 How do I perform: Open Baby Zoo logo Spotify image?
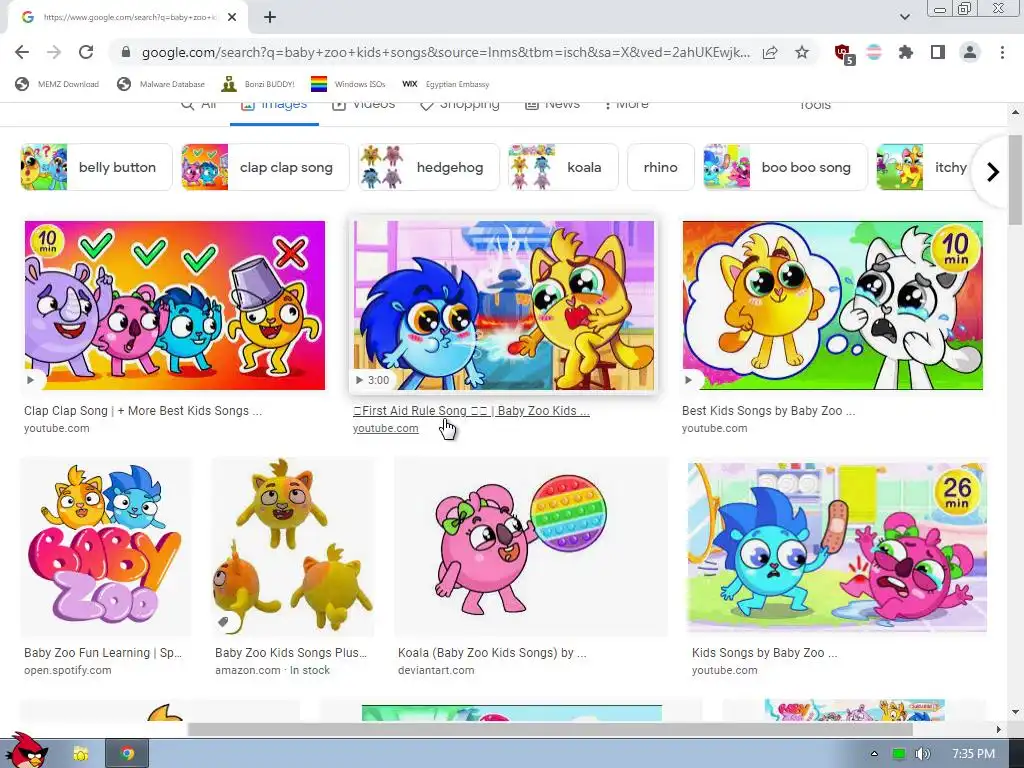coord(106,547)
